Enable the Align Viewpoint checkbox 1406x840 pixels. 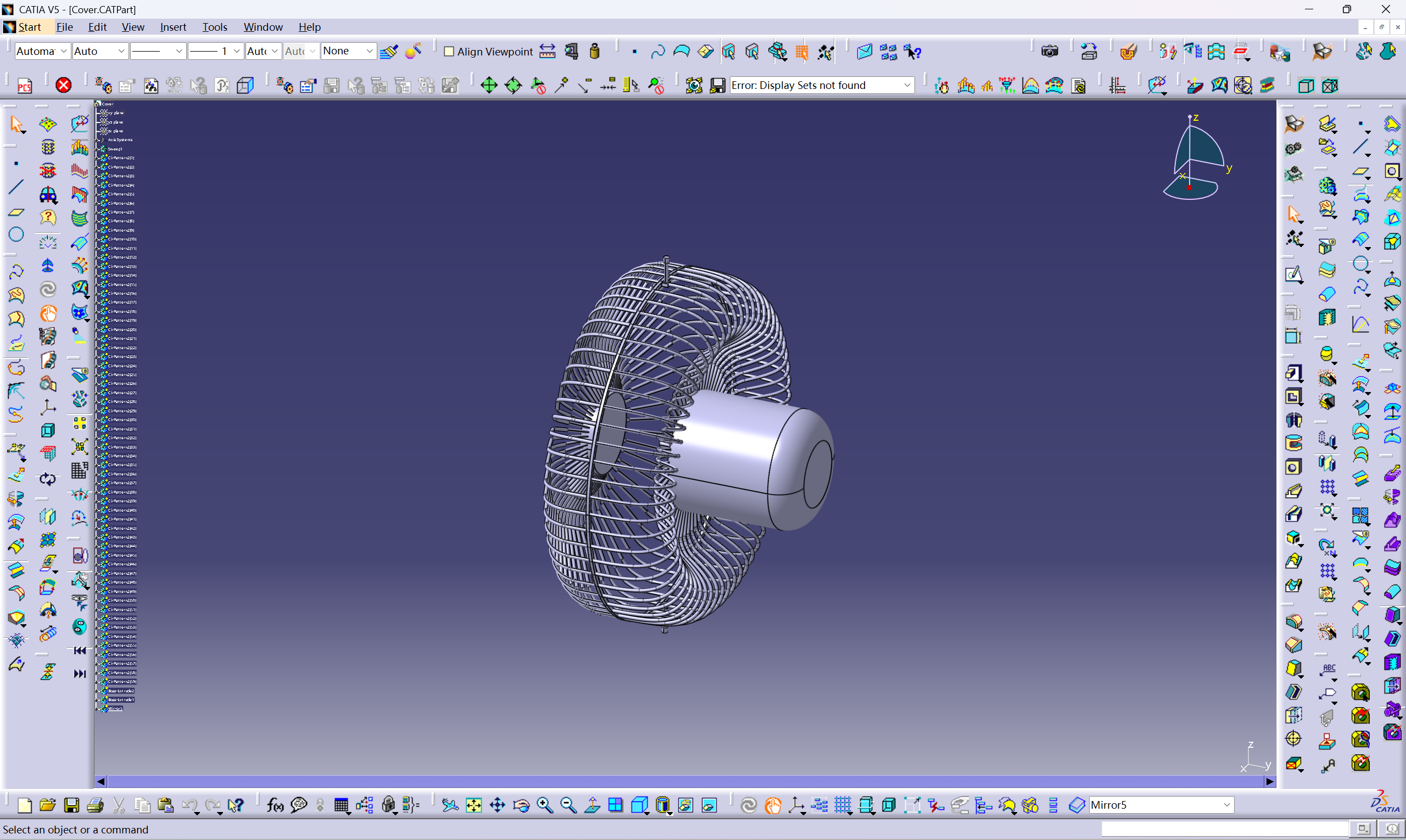click(449, 52)
